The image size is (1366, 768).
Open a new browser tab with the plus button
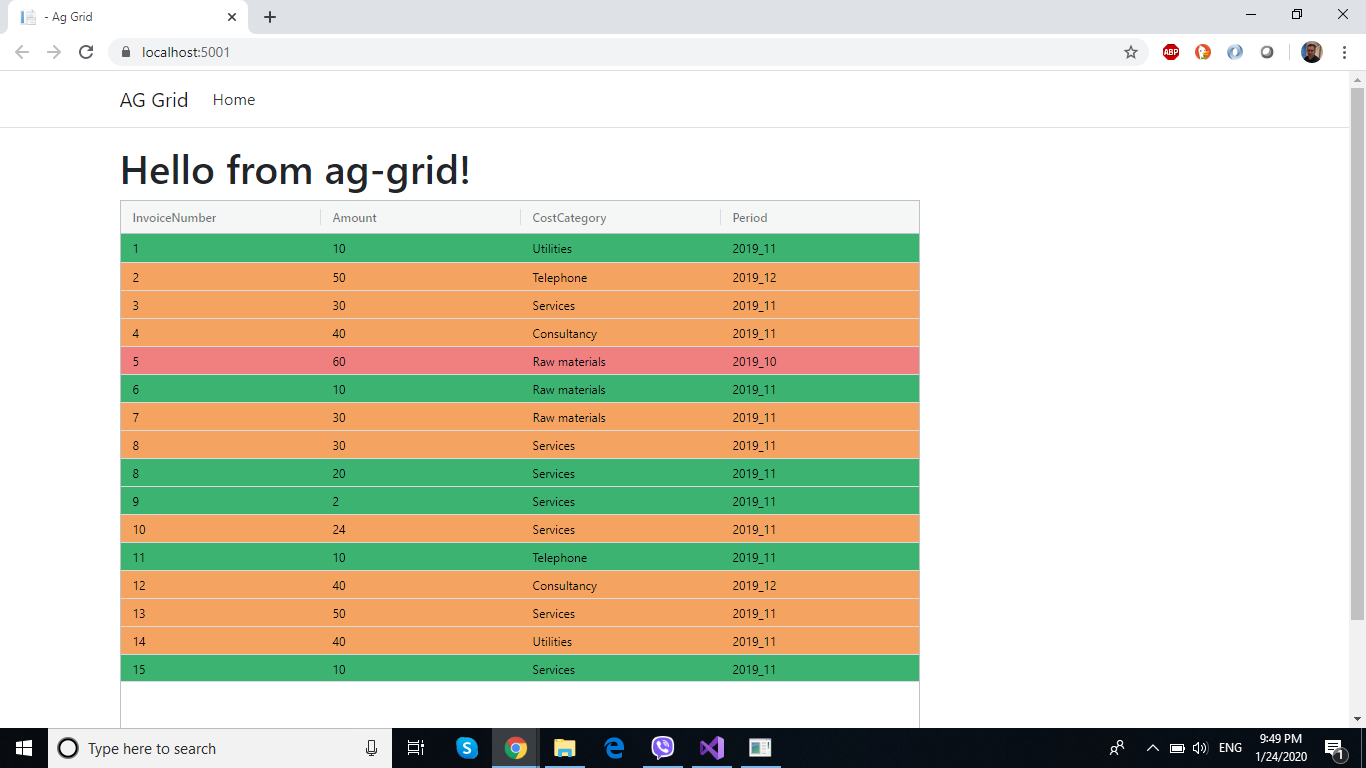click(x=270, y=16)
